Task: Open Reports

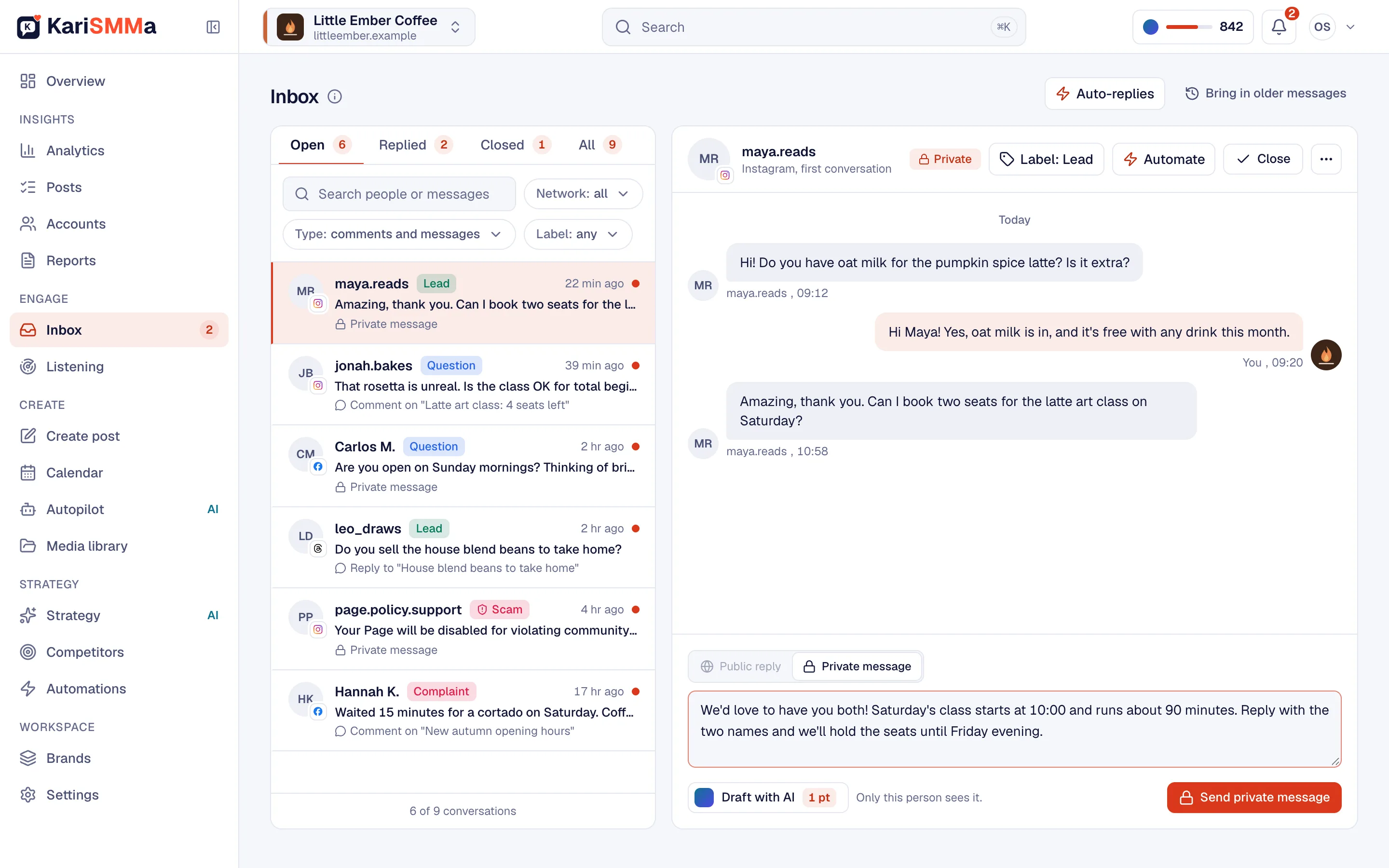Action: (119, 260)
